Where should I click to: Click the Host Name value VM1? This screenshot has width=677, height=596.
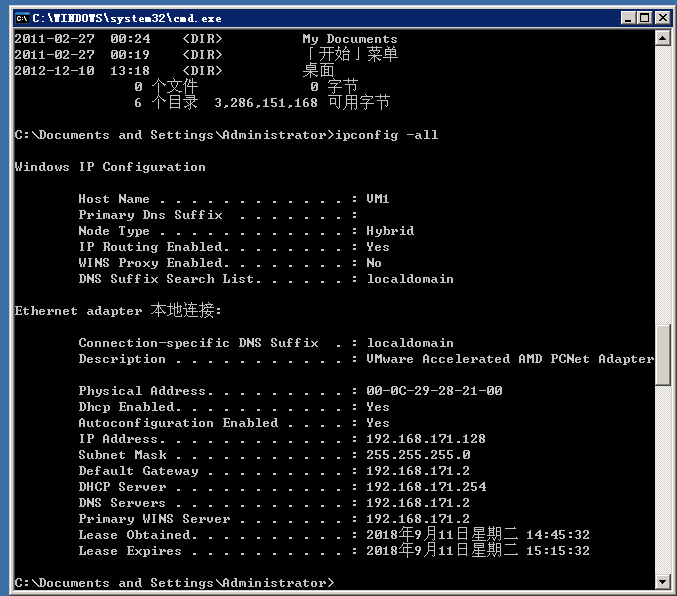pos(378,199)
